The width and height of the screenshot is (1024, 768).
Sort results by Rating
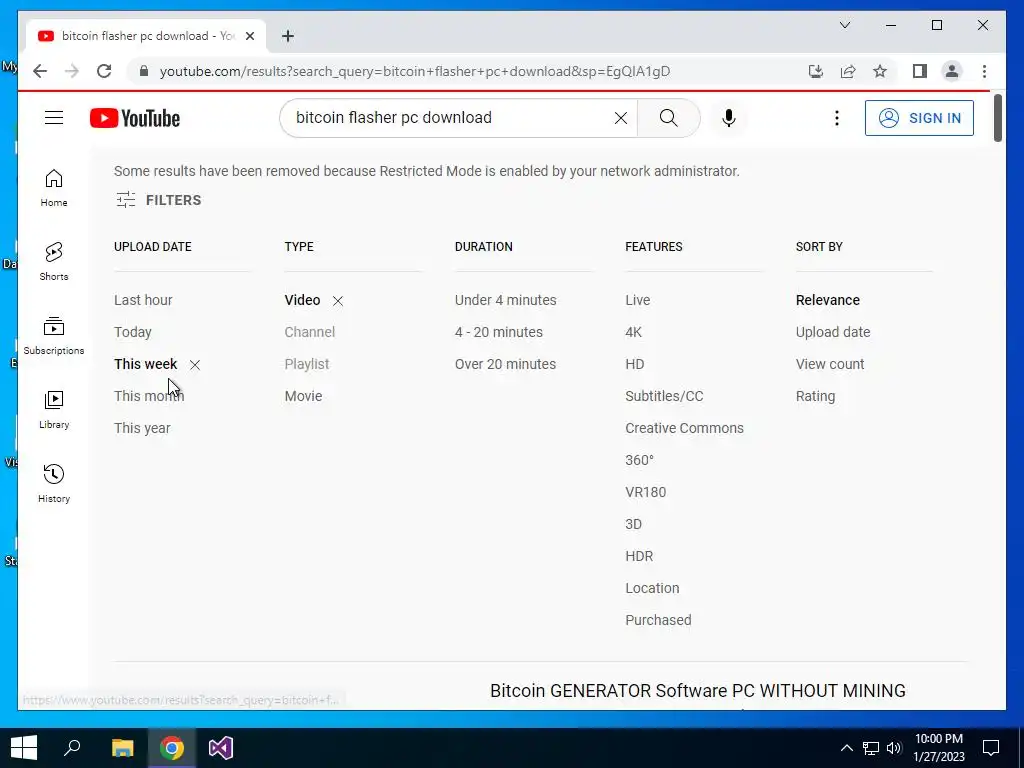tap(815, 396)
